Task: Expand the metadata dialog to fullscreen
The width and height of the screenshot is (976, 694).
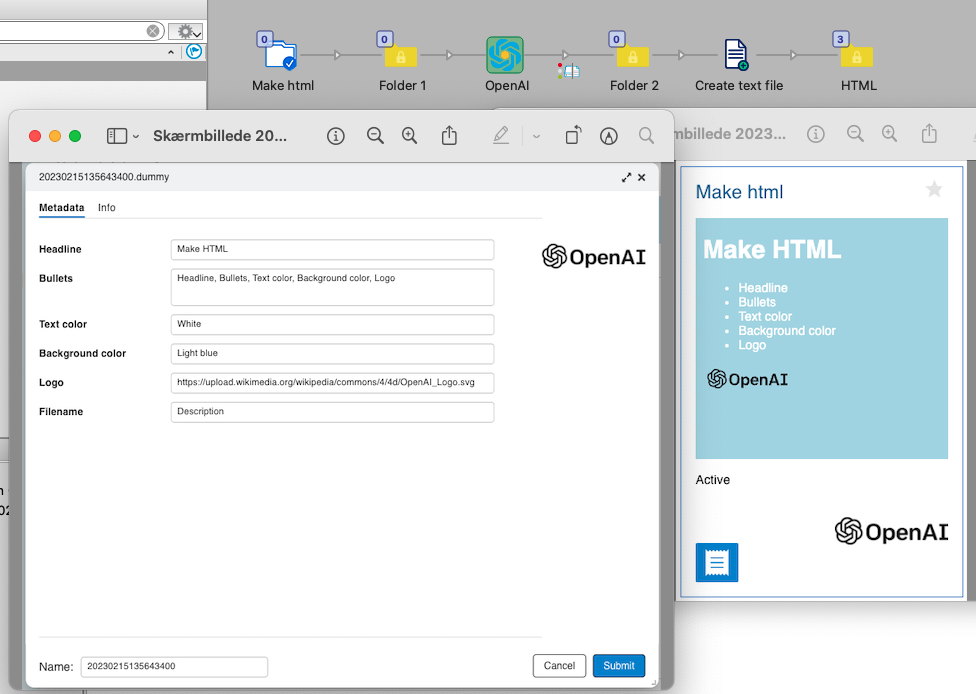Action: (x=626, y=177)
